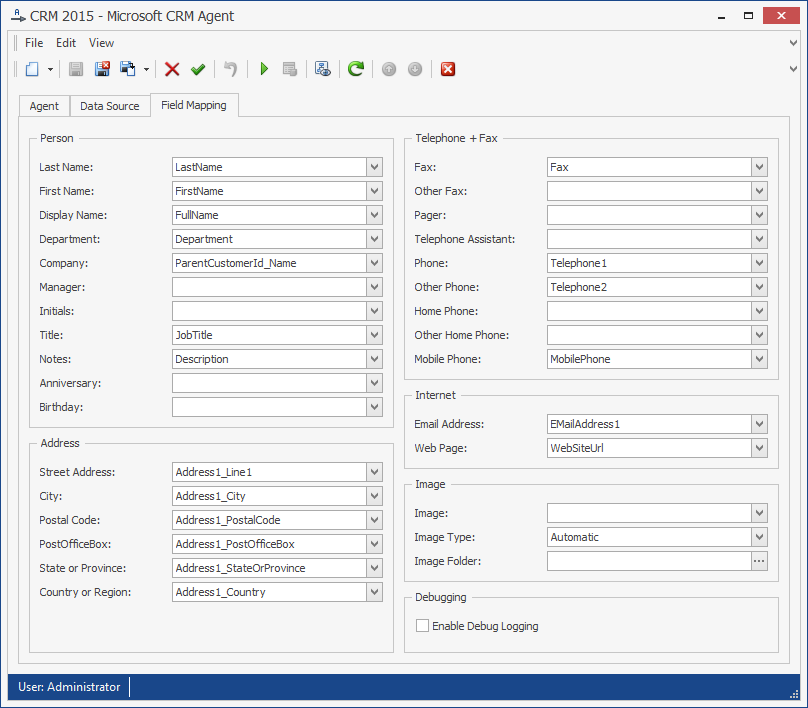
Task: Open the View menu
Action: (101, 43)
